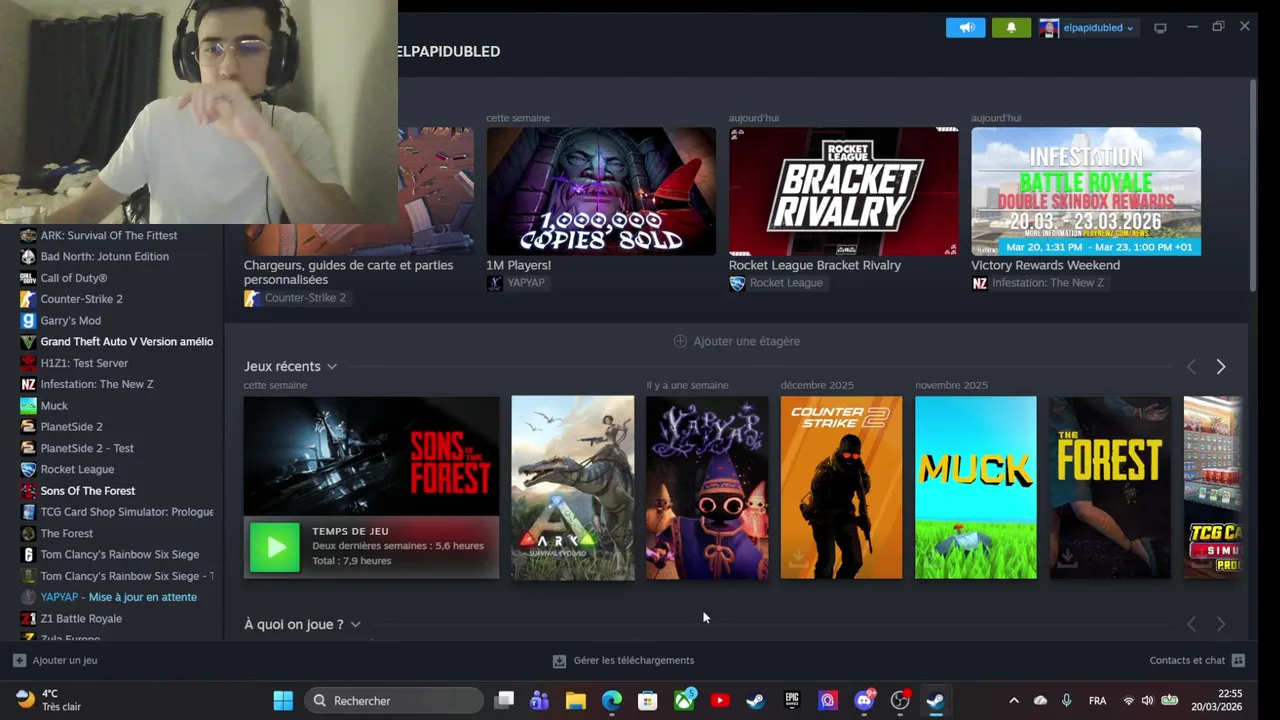
Task: Open the ARK Survival Evolved cover
Action: [573, 488]
